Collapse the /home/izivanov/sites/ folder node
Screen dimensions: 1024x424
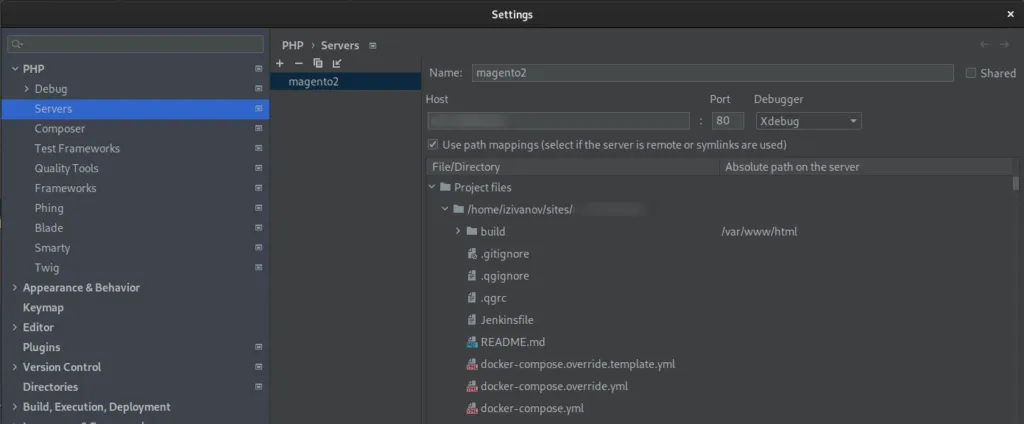[445, 209]
